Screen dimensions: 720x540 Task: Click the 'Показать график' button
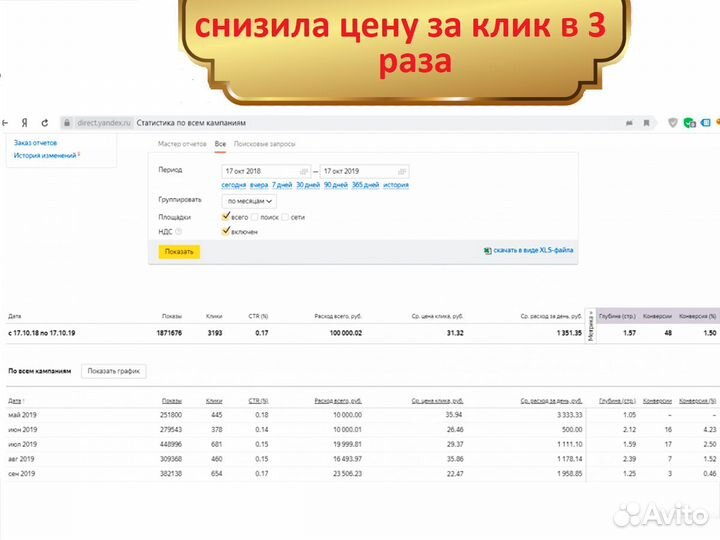point(113,371)
